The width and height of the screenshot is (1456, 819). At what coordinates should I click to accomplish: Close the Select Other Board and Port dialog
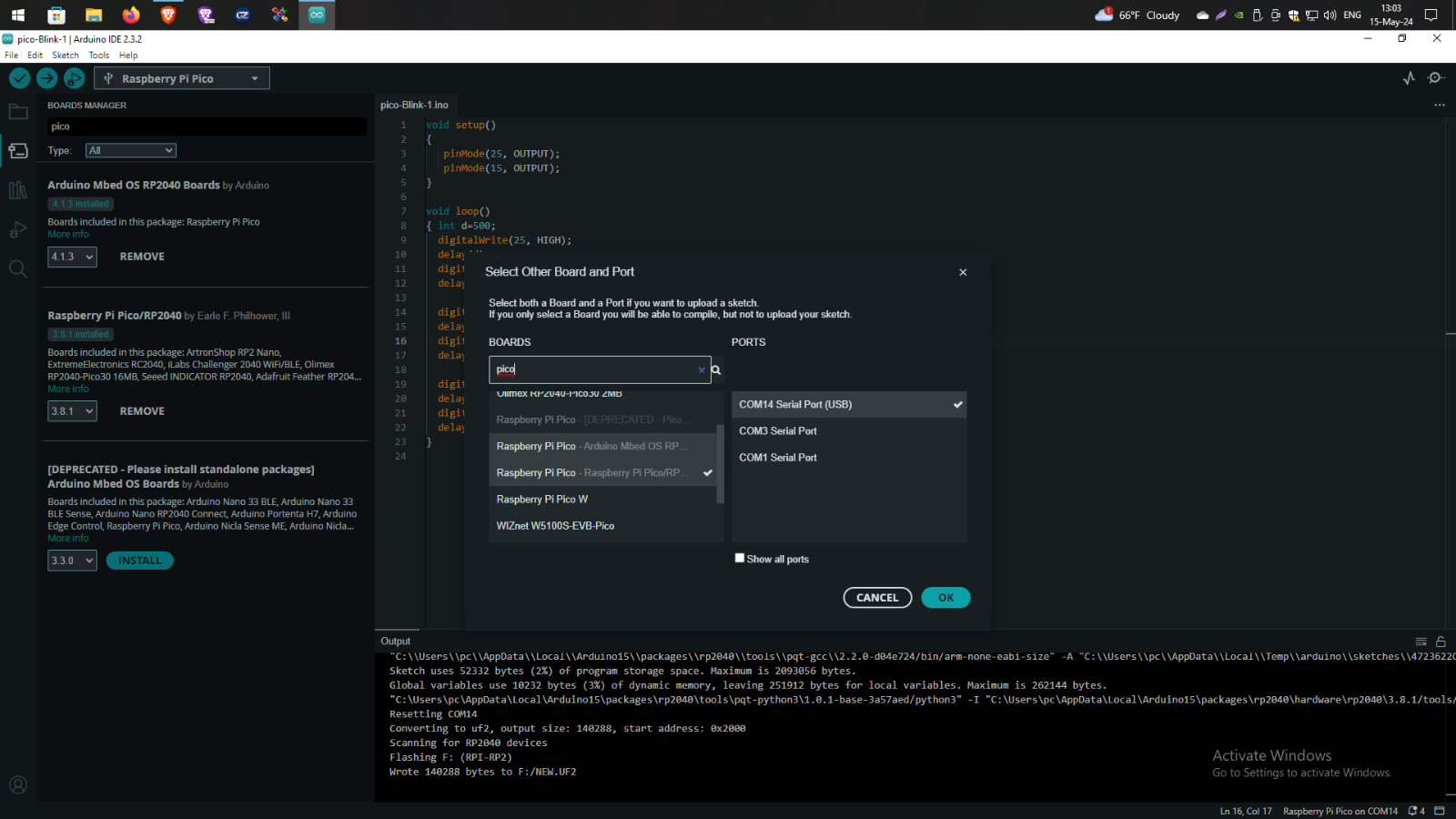963,272
